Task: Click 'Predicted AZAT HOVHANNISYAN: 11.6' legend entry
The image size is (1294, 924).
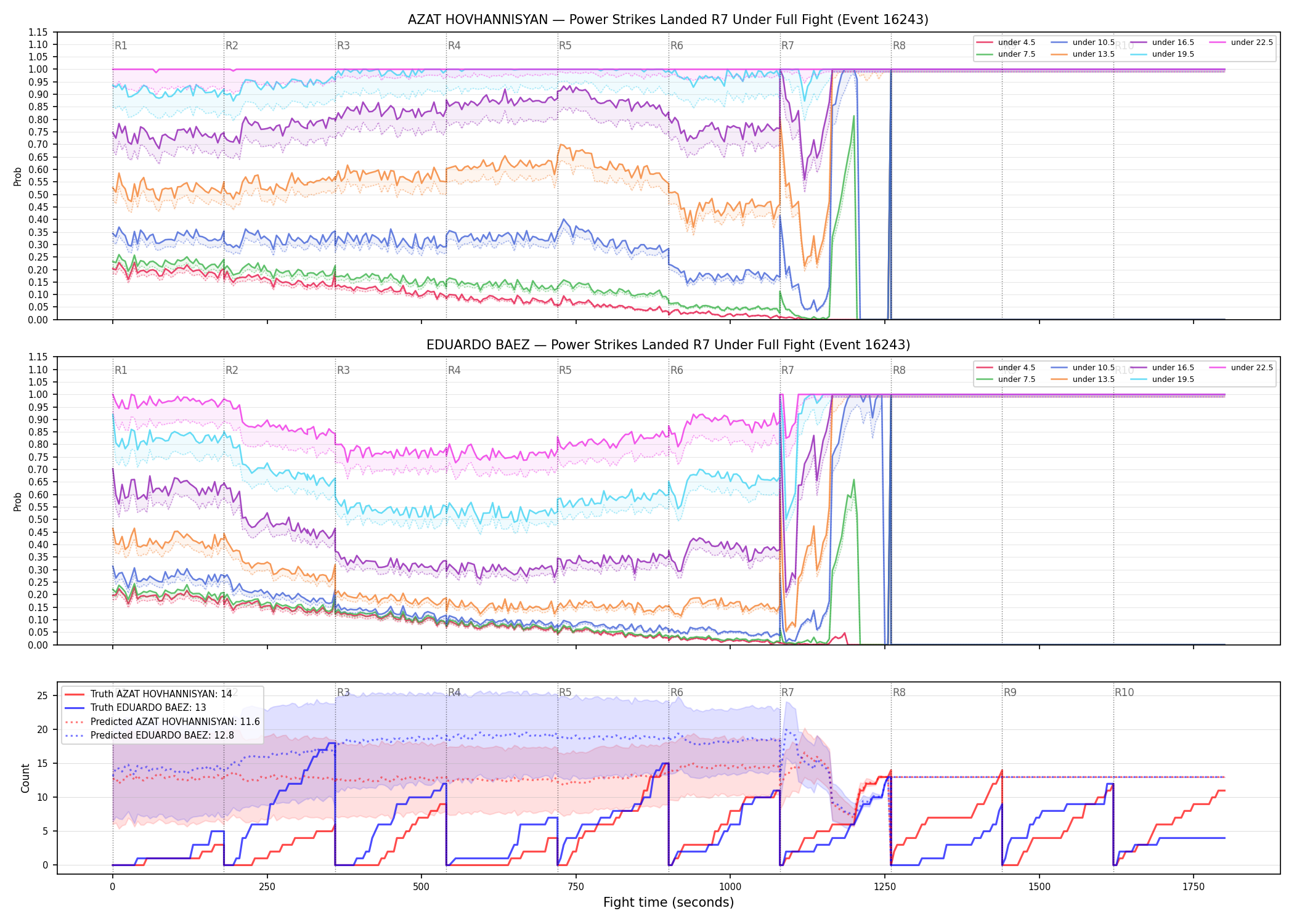Action: click(162, 722)
